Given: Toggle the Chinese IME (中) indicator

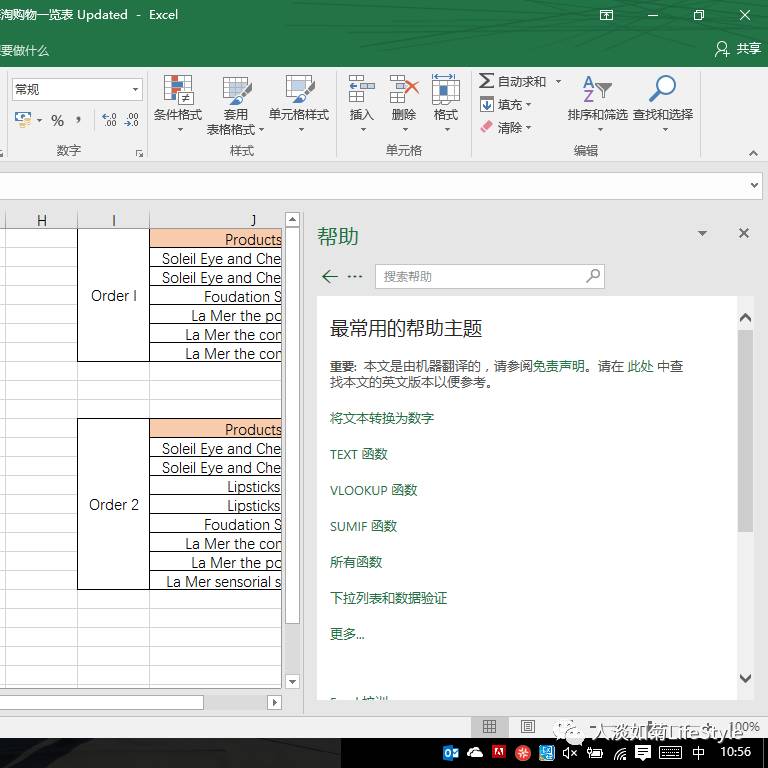Looking at the screenshot, I should click(x=699, y=752).
